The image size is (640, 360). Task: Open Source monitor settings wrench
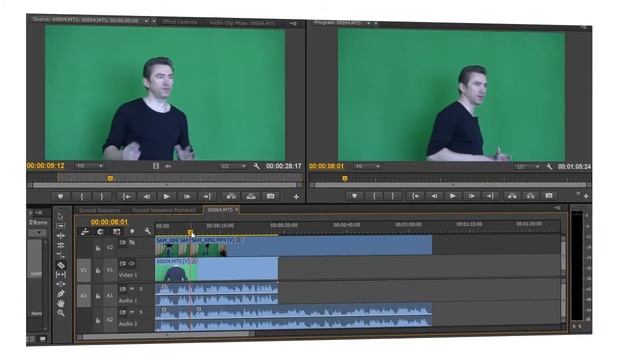256,166
